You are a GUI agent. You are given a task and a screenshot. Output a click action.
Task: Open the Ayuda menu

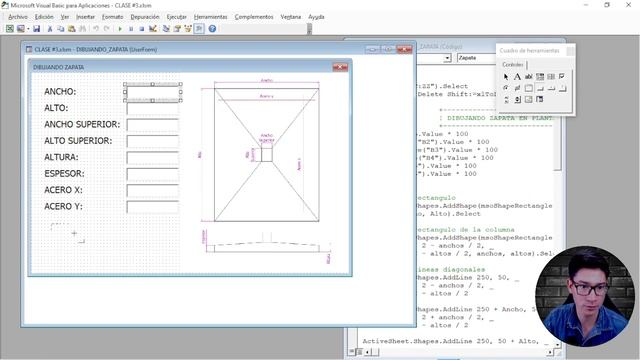(316, 17)
